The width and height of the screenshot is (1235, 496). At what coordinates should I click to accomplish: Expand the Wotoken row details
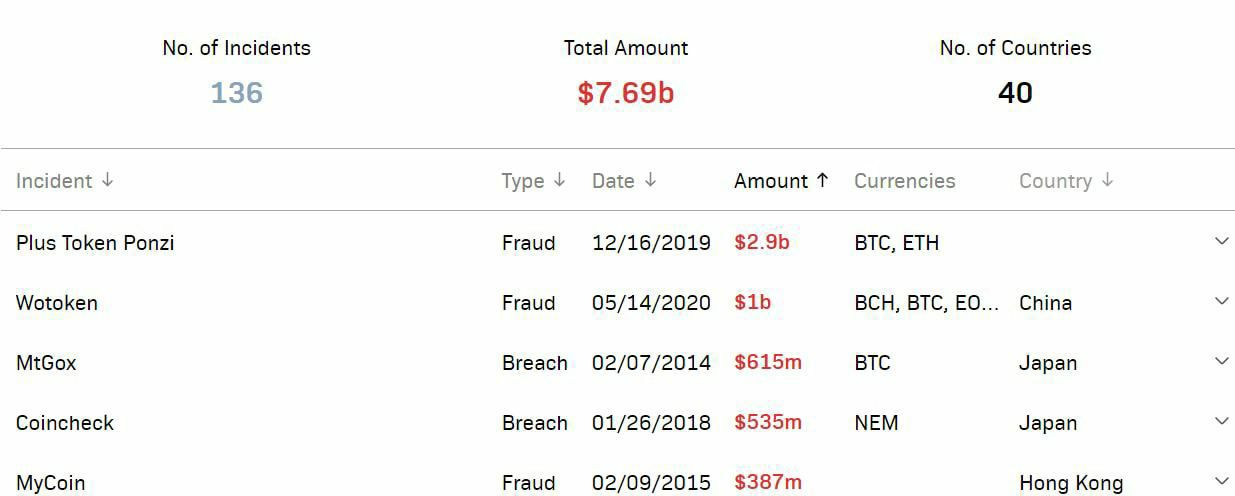click(x=1221, y=301)
